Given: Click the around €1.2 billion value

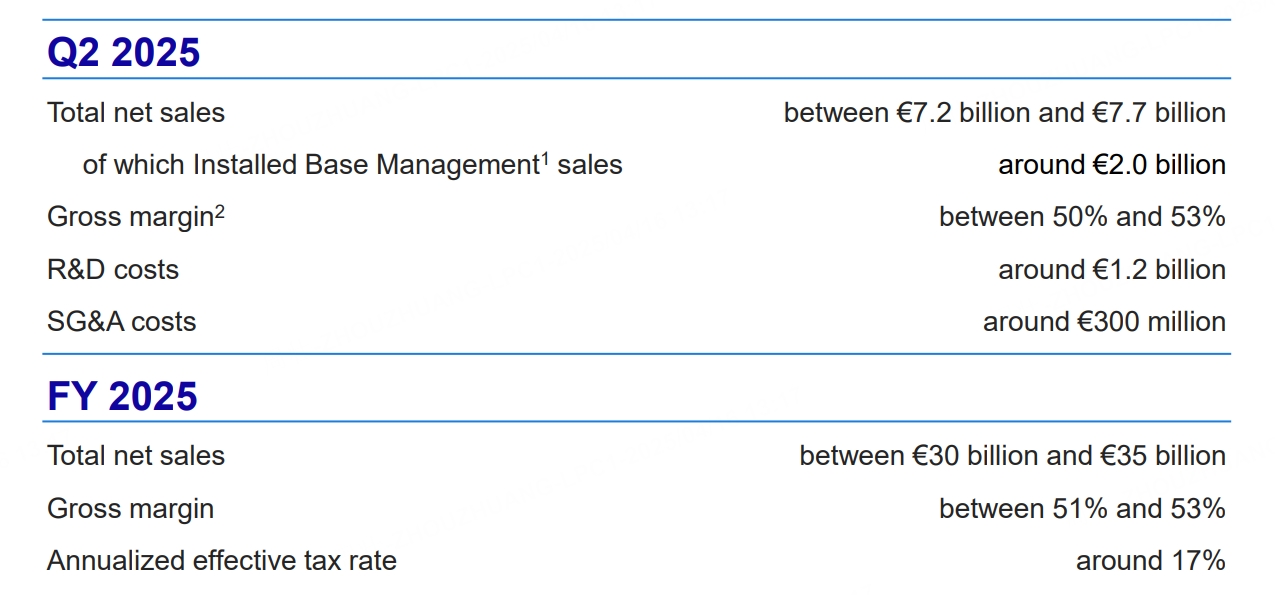Looking at the screenshot, I should coord(1112,270).
